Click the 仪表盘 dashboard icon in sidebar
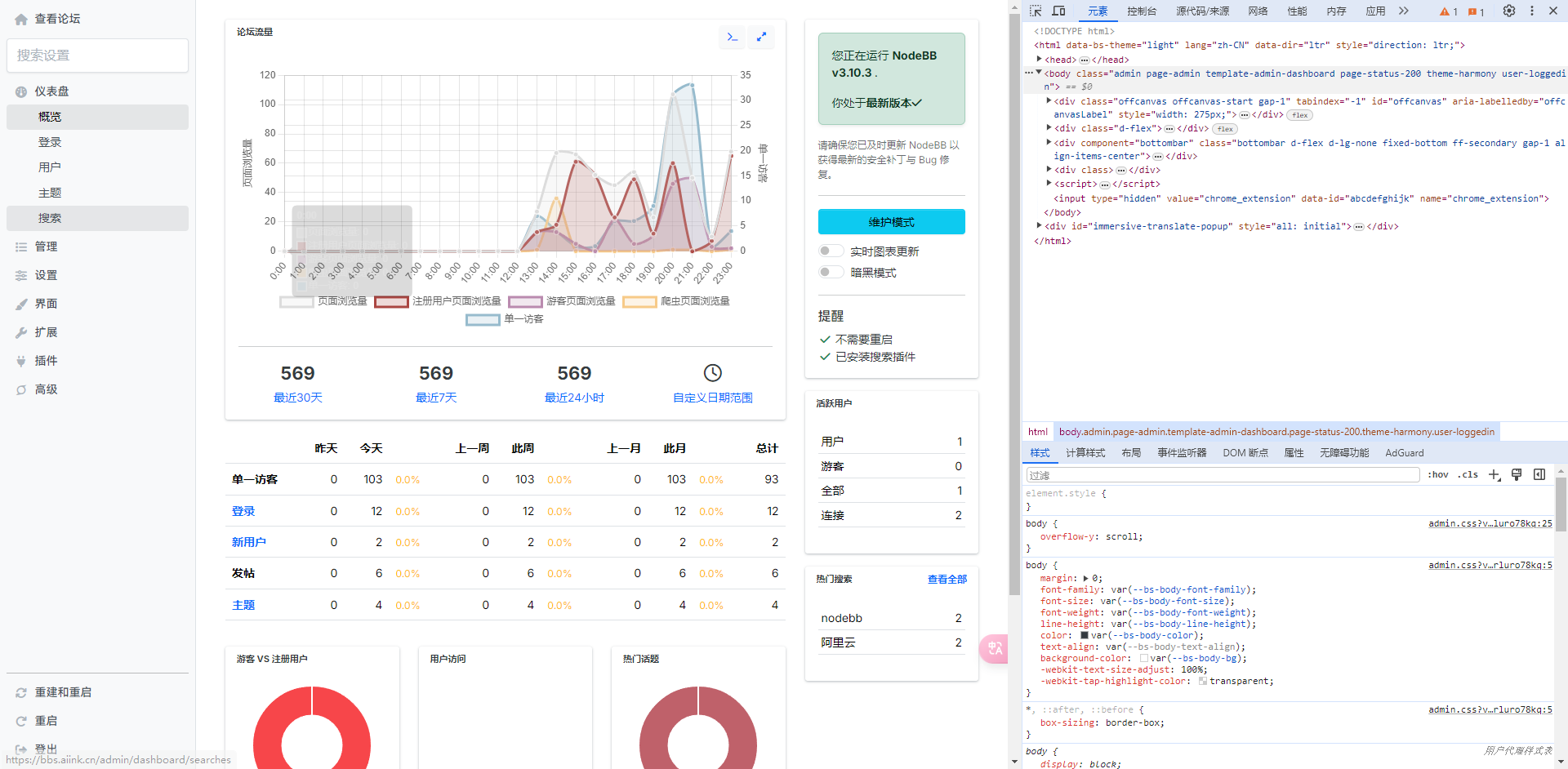The image size is (1568, 769). point(21,91)
